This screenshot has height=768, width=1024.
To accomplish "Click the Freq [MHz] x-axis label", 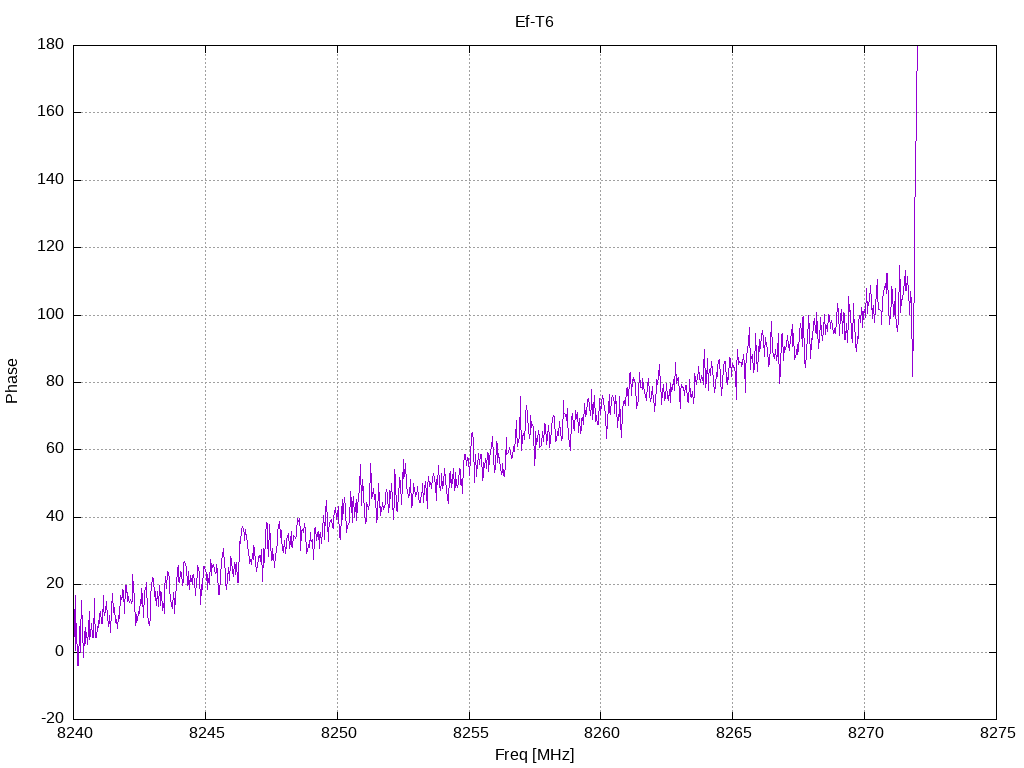I will [x=534, y=755].
